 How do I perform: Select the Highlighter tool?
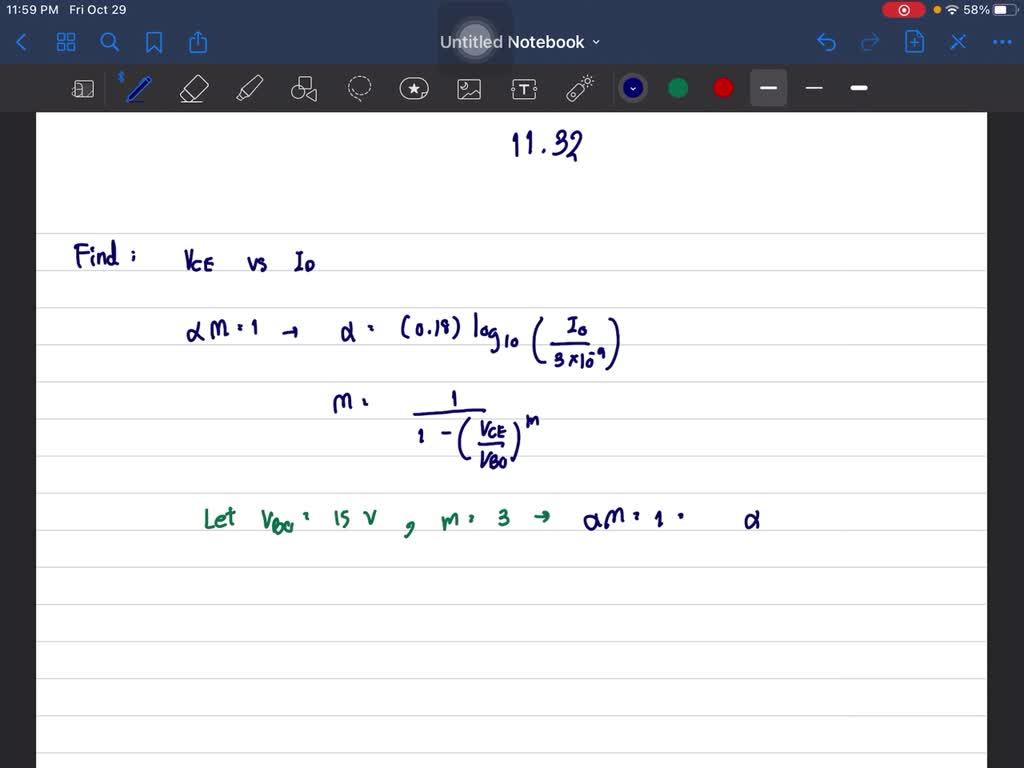(x=249, y=88)
